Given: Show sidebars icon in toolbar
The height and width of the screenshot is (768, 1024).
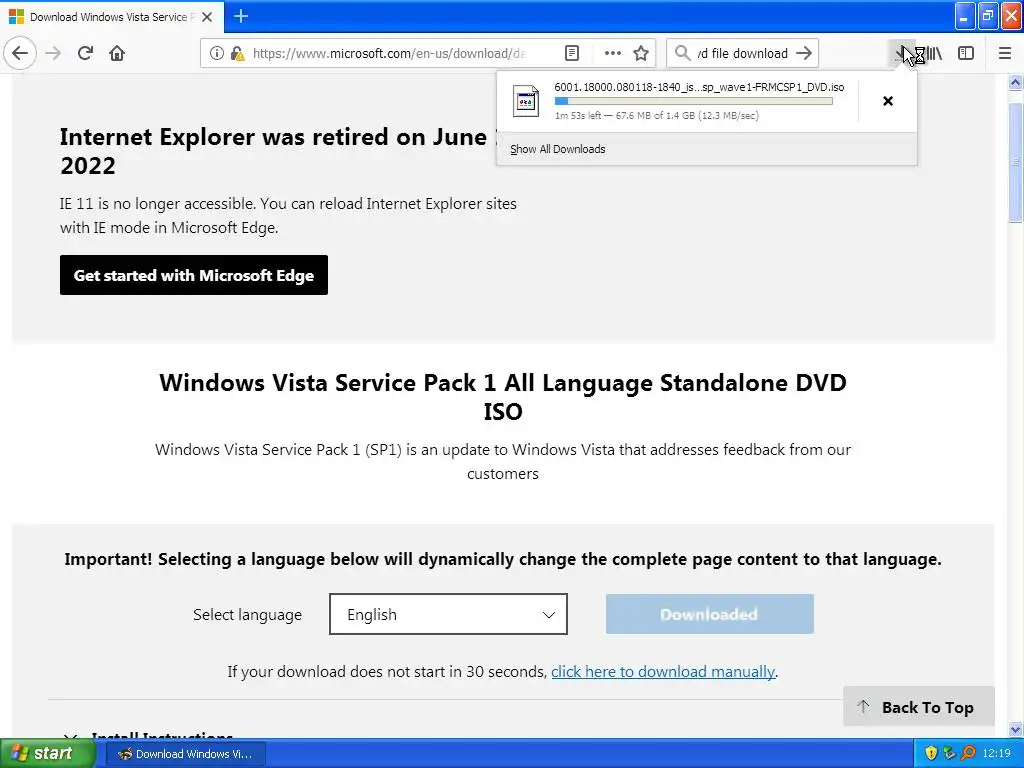Looking at the screenshot, I should point(966,53).
